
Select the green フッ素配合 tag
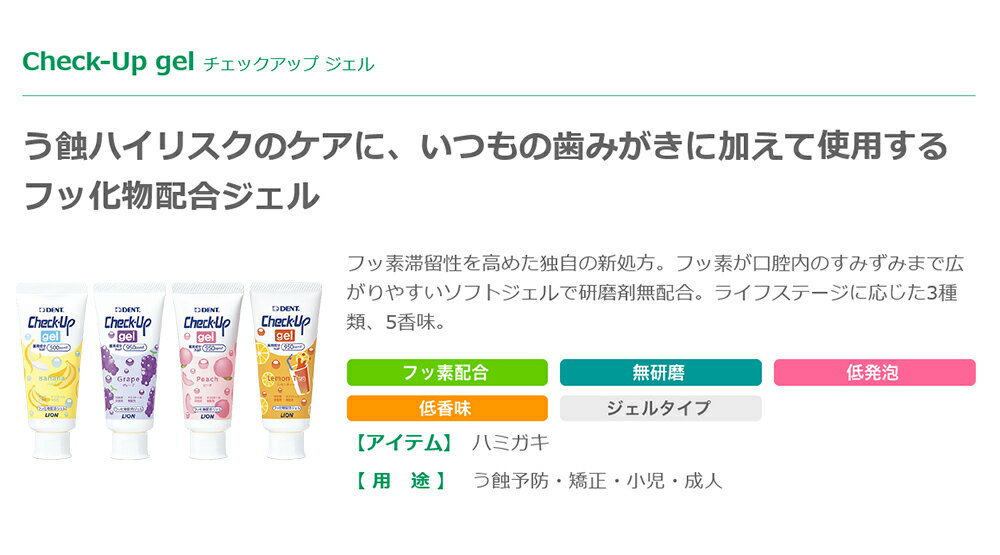[447, 373]
